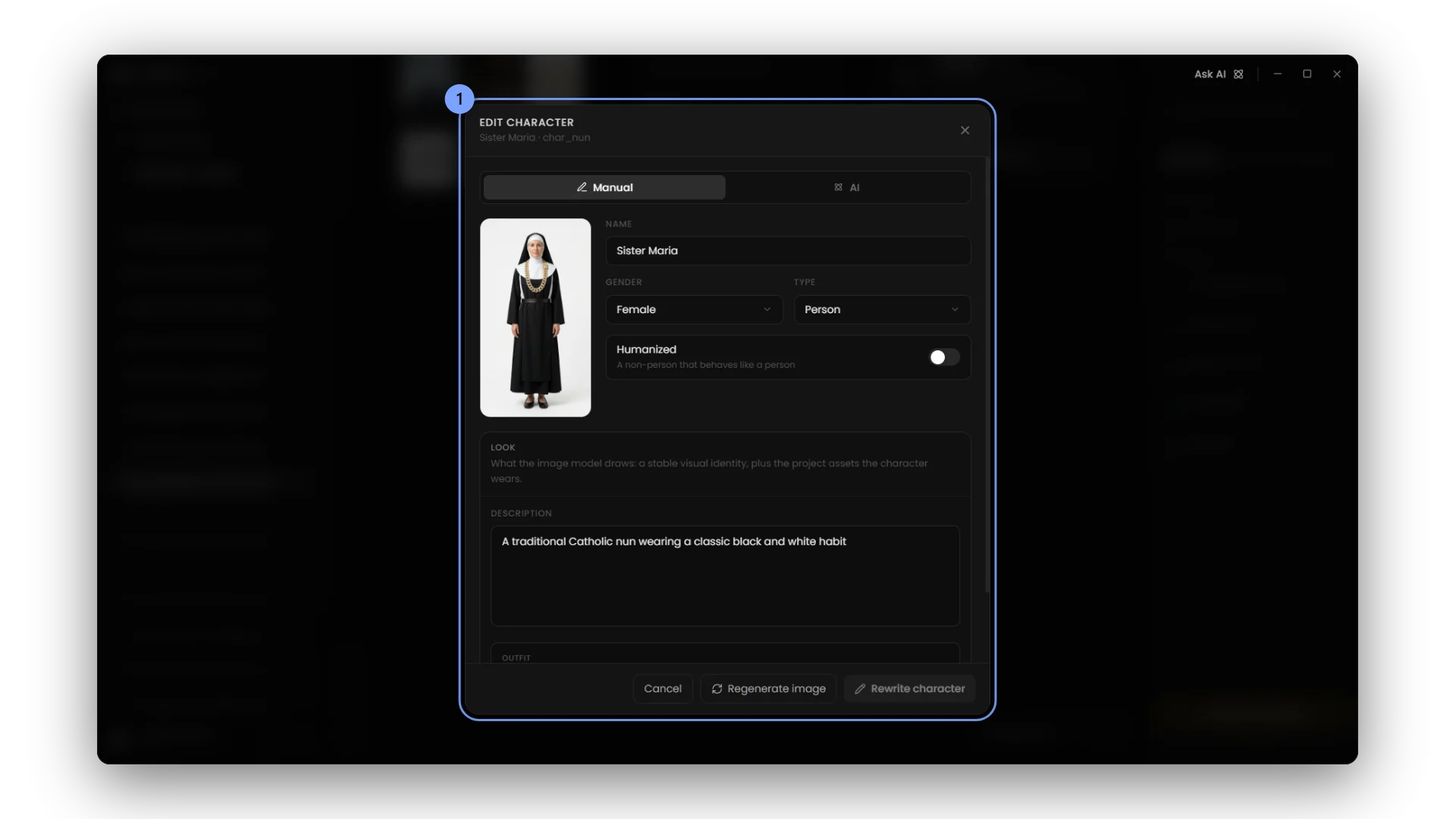Click into the Description text area
This screenshot has height=819, width=1456.
[725, 576]
